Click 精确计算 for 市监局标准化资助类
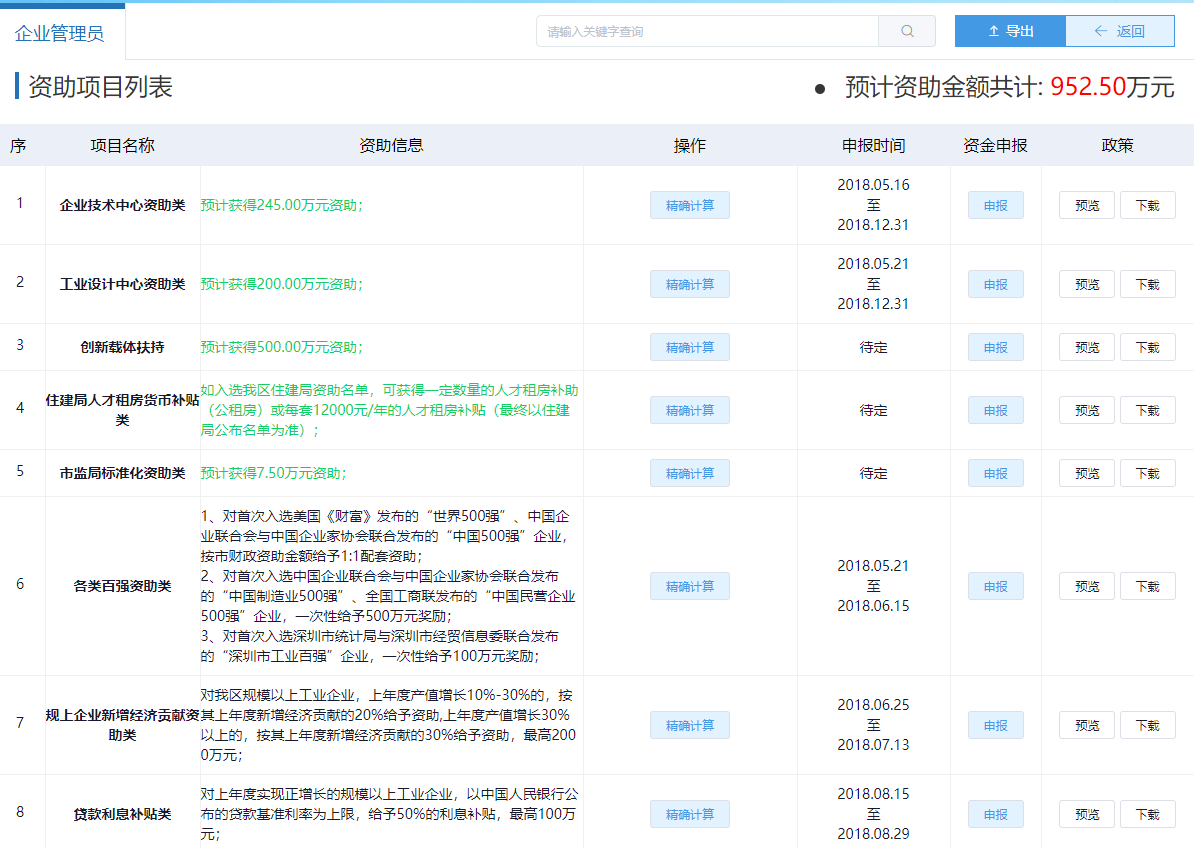1194x848 pixels. [690, 473]
